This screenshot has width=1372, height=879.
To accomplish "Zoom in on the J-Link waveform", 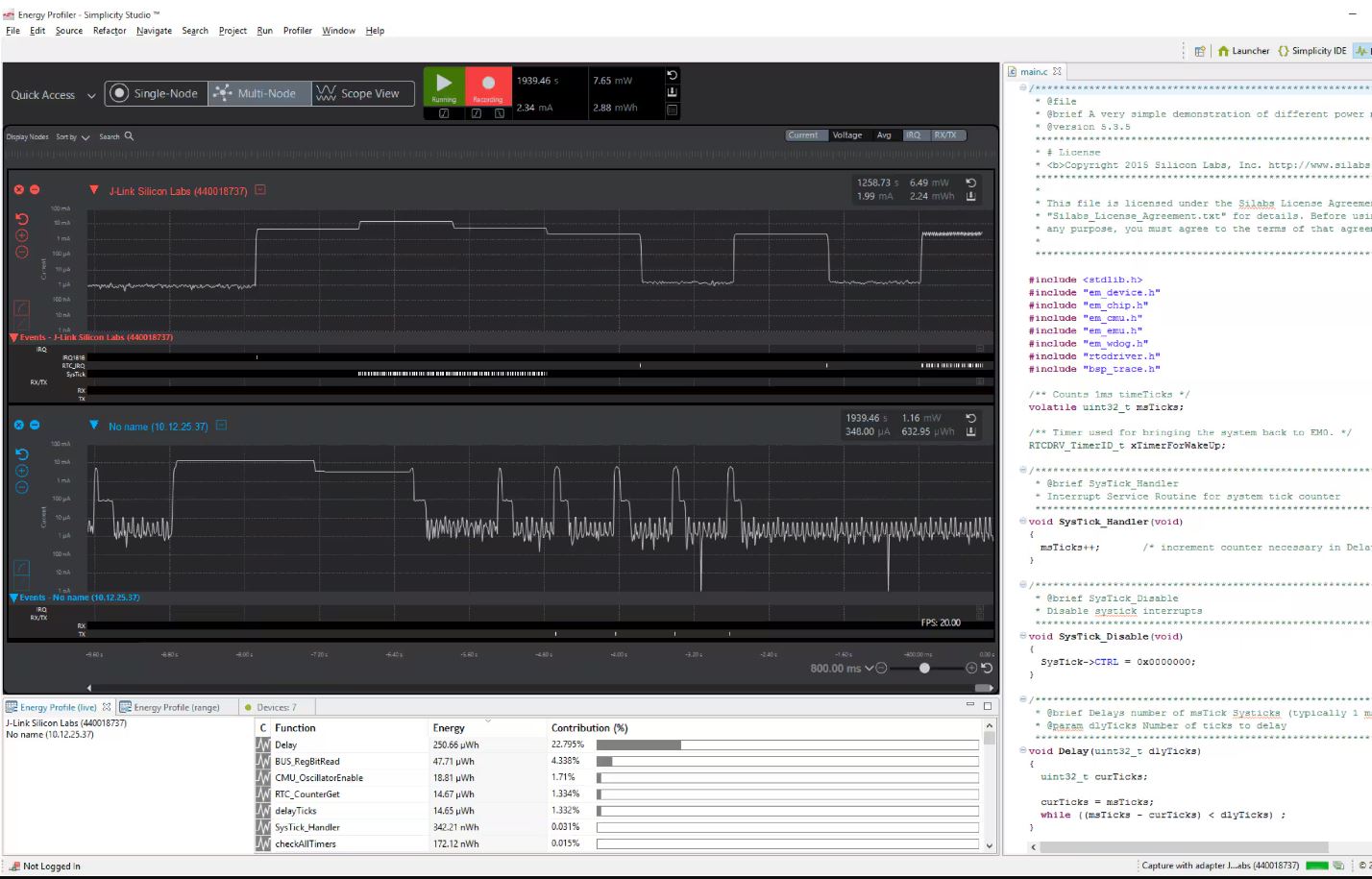I will pos(21,235).
